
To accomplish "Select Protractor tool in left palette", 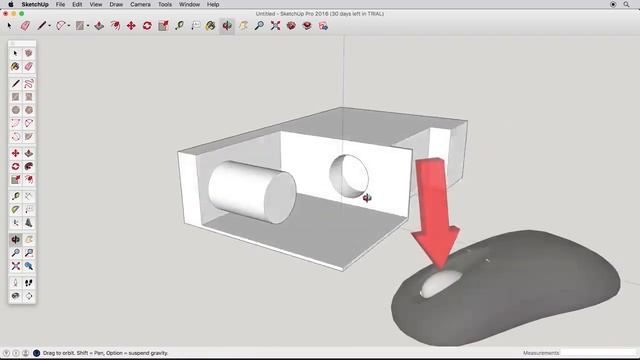I will [x=16, y=209].
